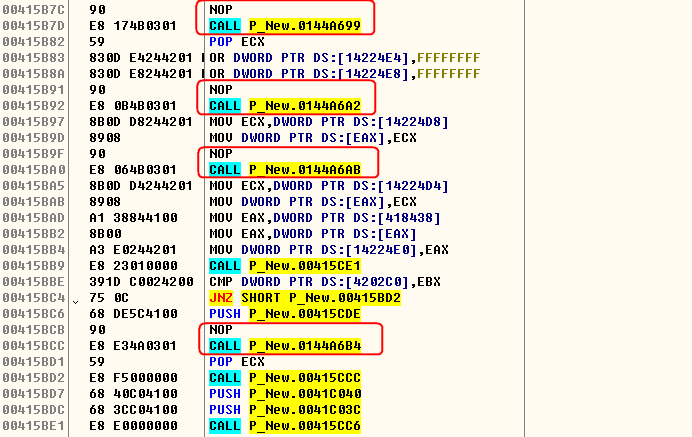Click address 00415B9D in the address column
The width and height of the screenshot is (692, 437).
tap(33, 138)
